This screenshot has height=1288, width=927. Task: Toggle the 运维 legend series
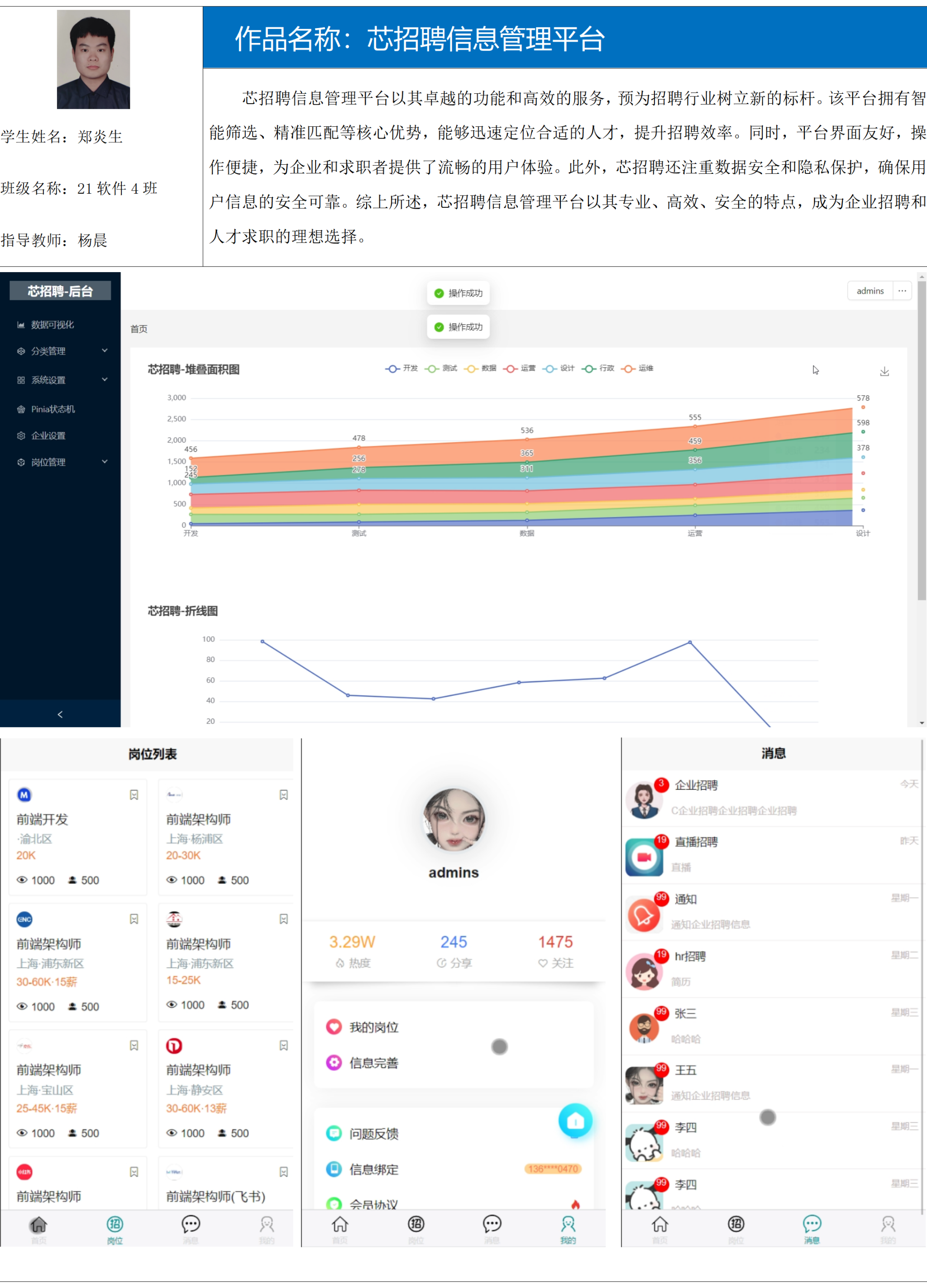[x=637, y=369]
